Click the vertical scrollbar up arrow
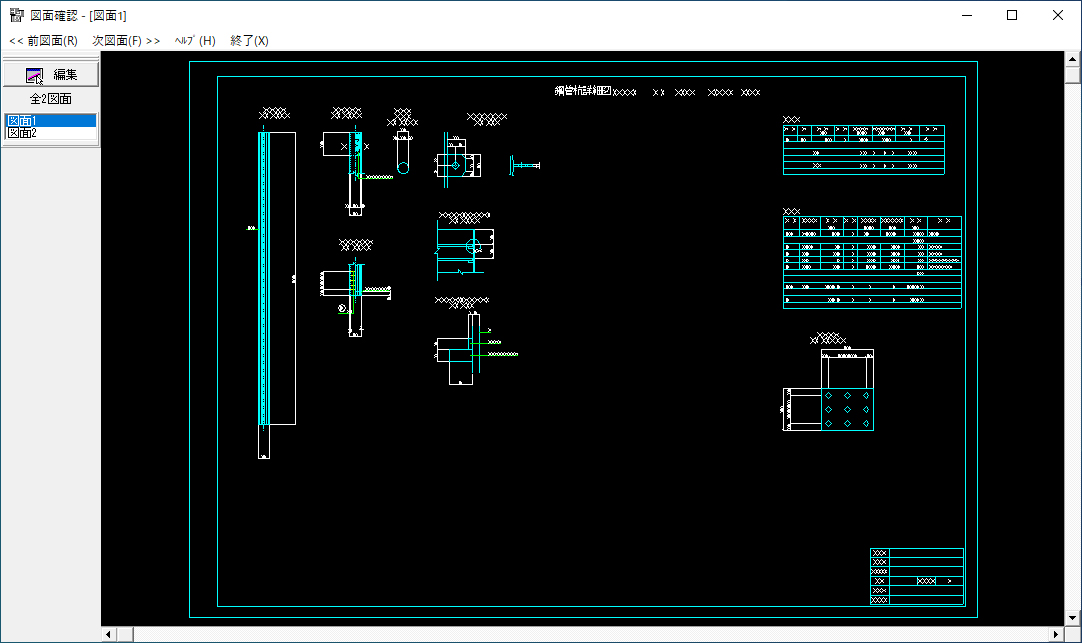The height and width of the screenshot is (643, 1082). [1072, 60]
